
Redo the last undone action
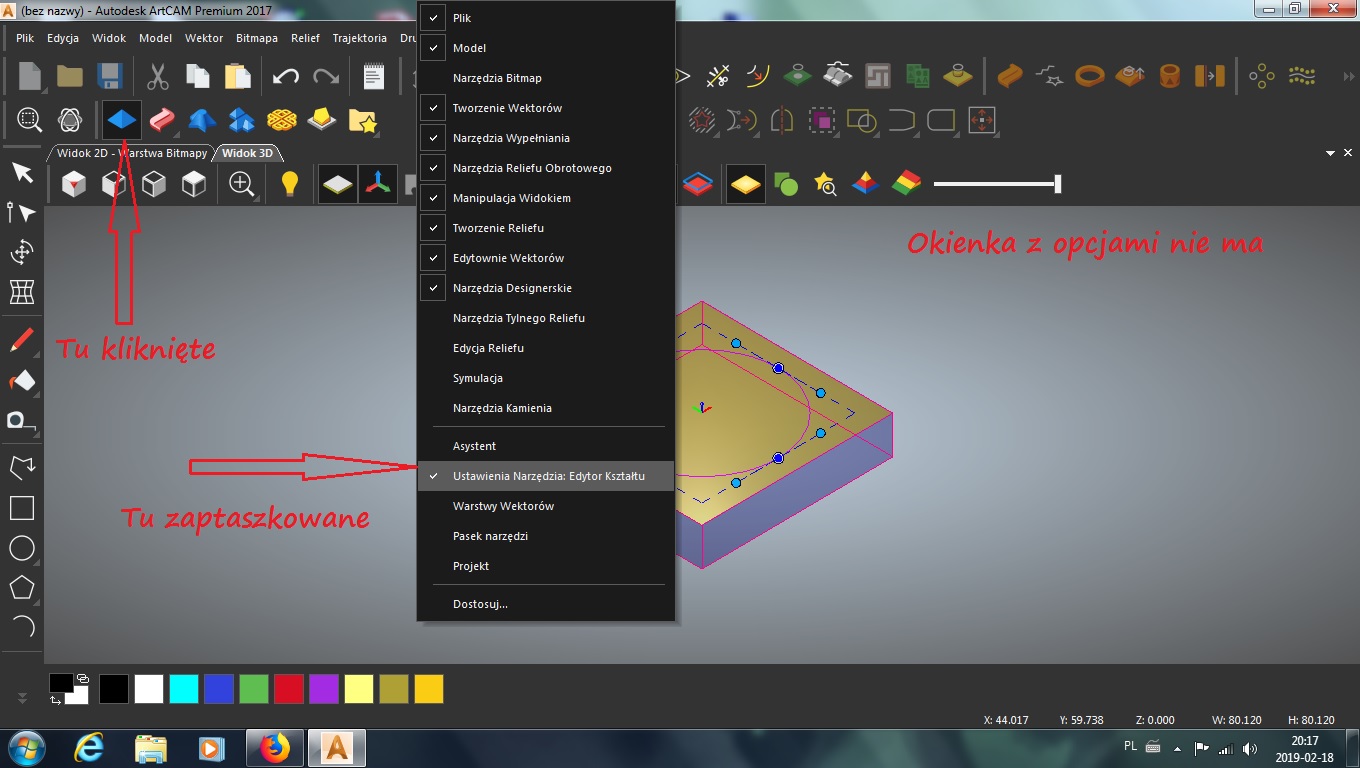point(326,76)
